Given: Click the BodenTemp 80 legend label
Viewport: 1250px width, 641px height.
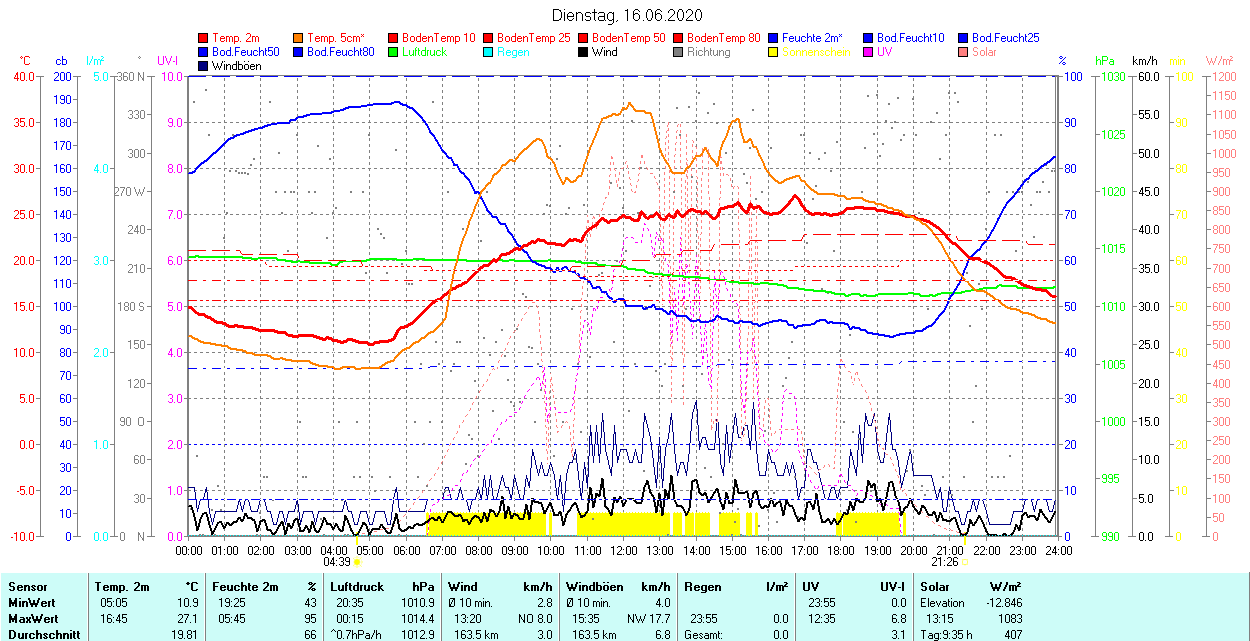Looking at the screenshot, I should (723, 38).
